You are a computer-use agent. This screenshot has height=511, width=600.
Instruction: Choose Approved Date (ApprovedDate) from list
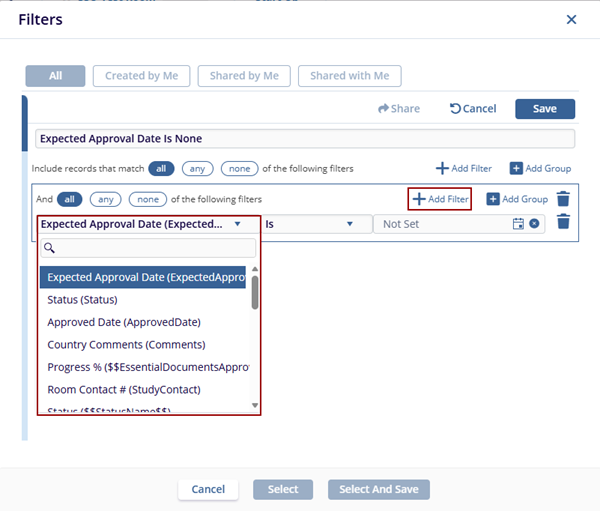124,322
